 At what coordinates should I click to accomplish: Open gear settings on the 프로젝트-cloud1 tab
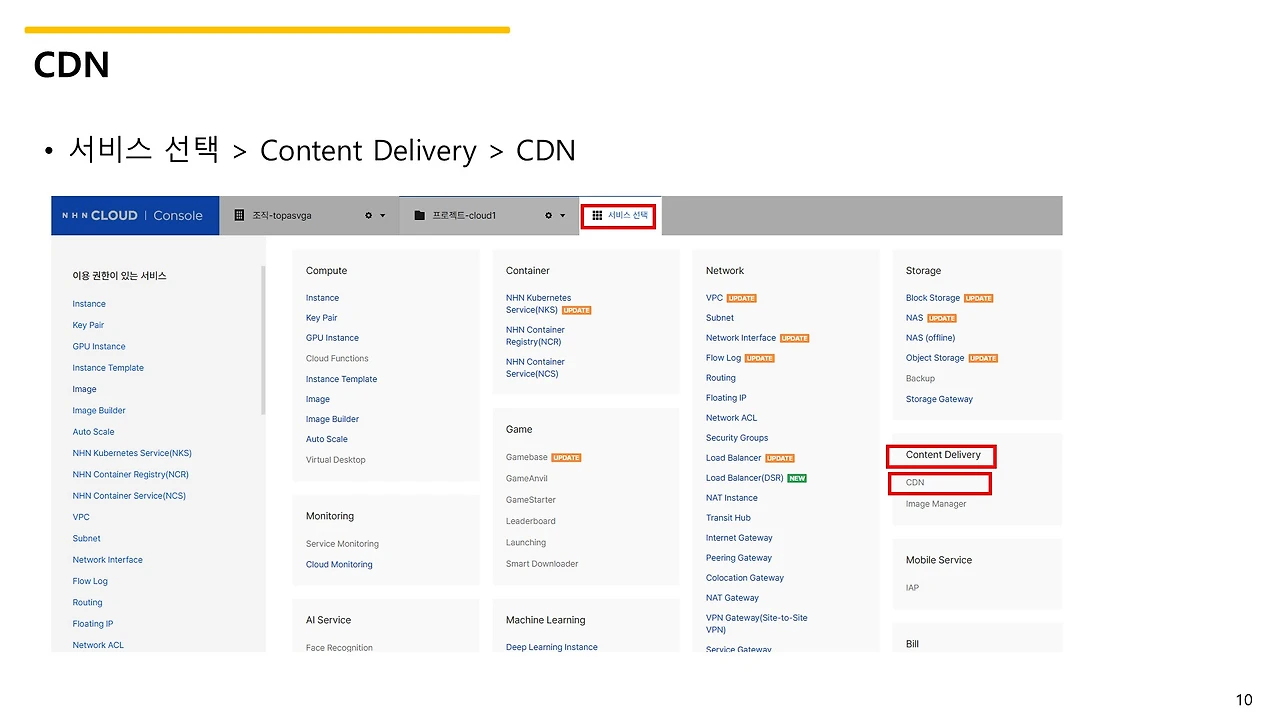coord(548,216)
